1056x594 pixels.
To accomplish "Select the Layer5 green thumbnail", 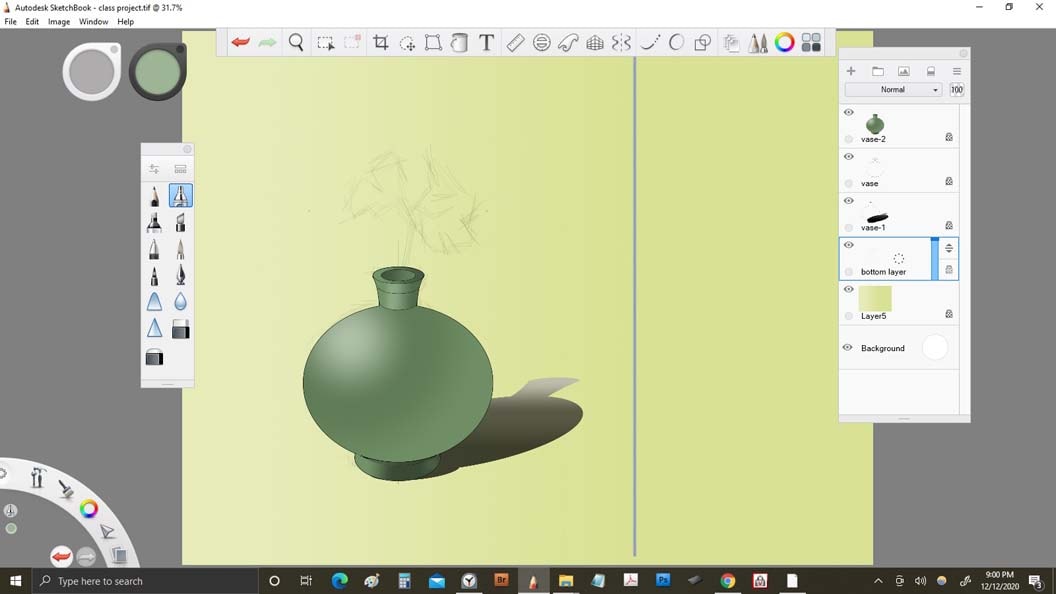I will click(x=875, y=299).
